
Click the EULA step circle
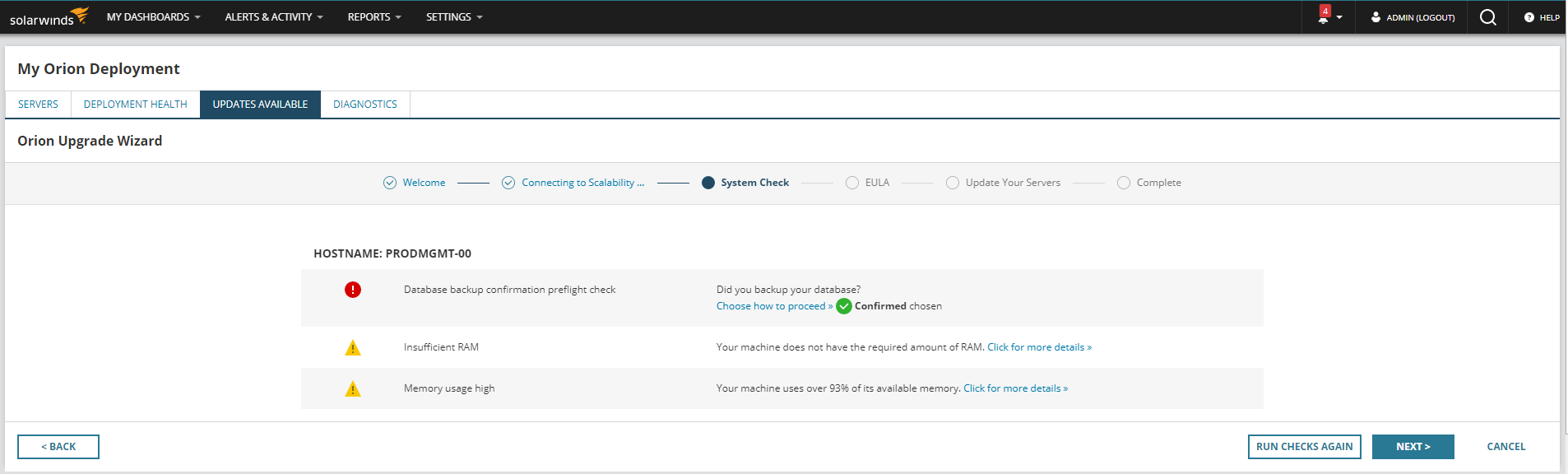coord(852,183)
